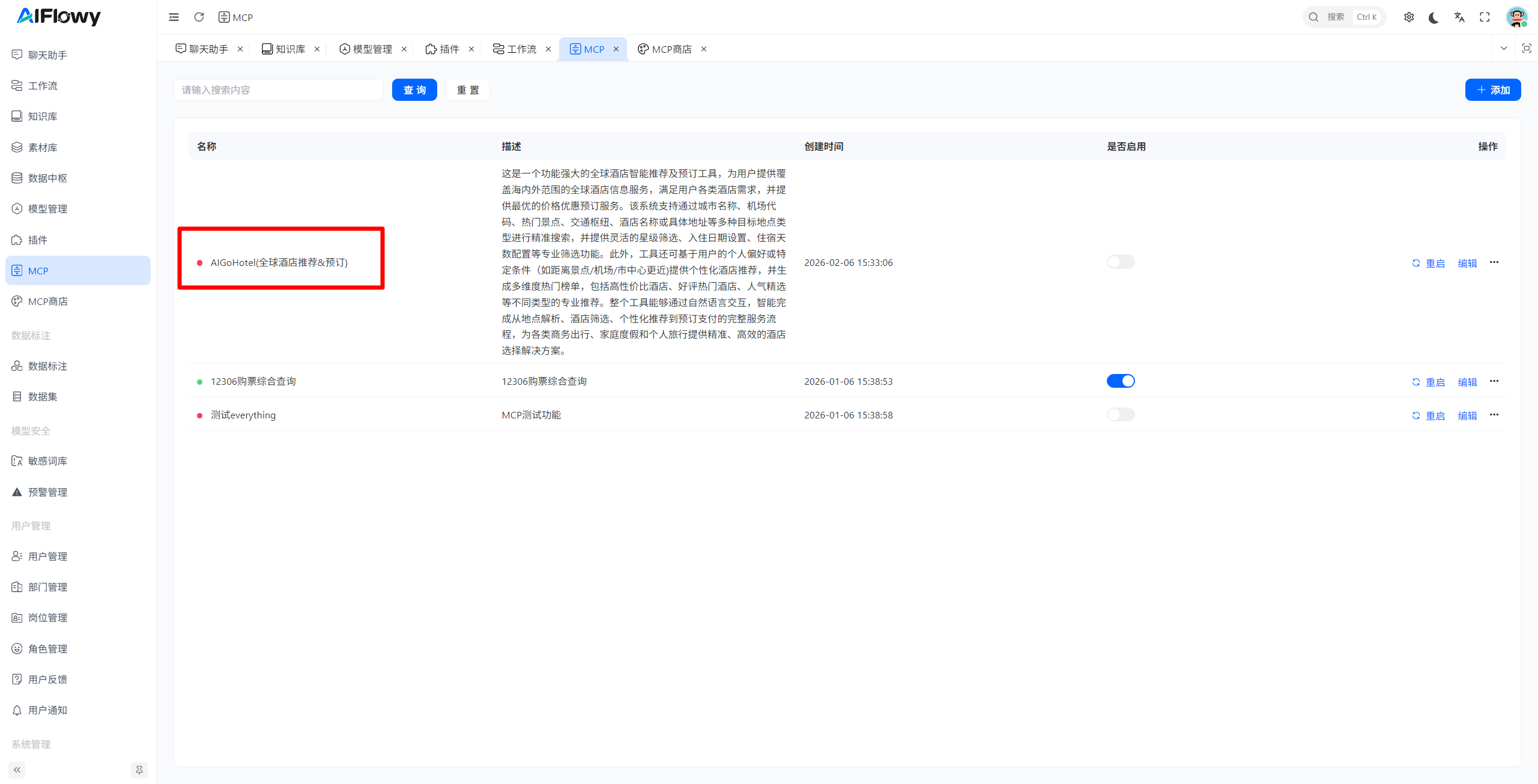The width and height of the screenshot is (1538, 784).
Task: Reload the page with the refresh icon
Action: pos(199,17)
